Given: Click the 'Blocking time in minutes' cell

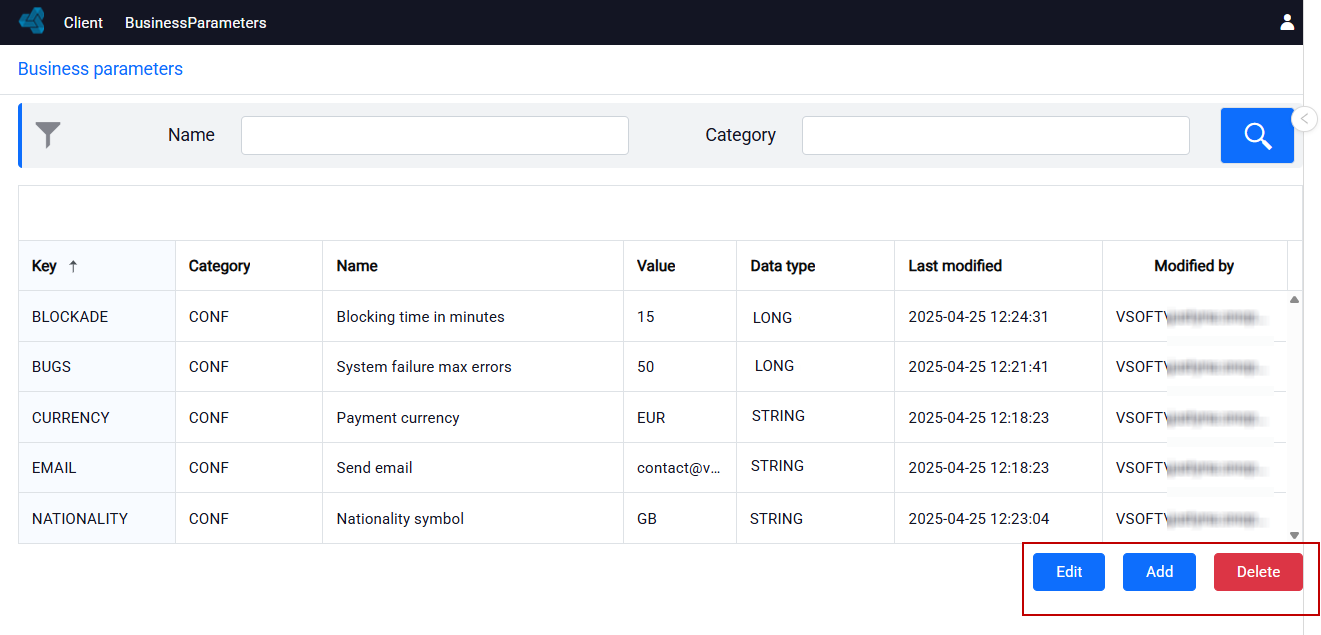Looking at the screenshot, I should (473, 317).
